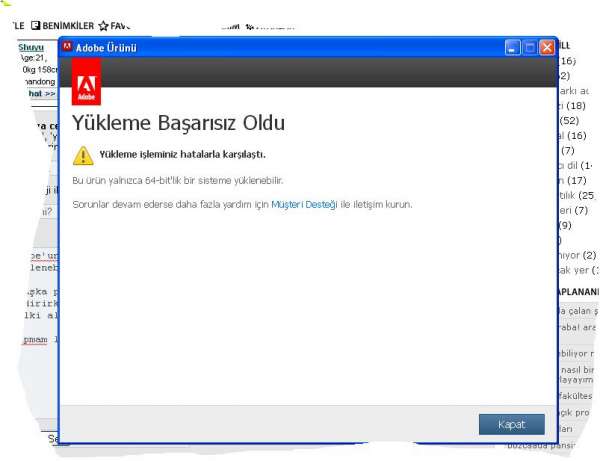Click the red Adobe logo
This screenshot has width=600, height=461.
(x=86, y=82)
